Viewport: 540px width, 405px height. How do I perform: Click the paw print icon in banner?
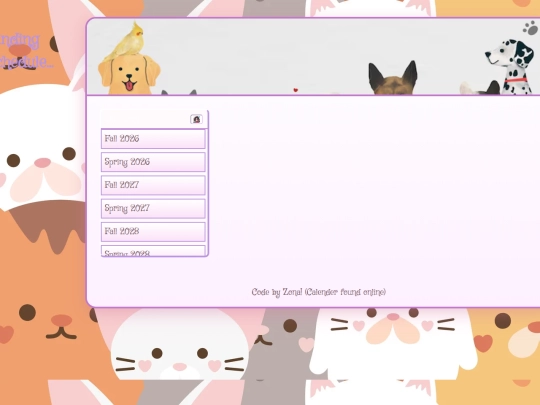530,28
